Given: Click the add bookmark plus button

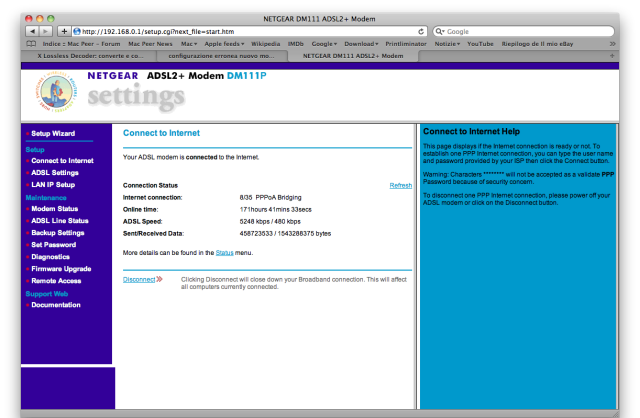Looking at the screenshot, I should (x=64, y=31).
